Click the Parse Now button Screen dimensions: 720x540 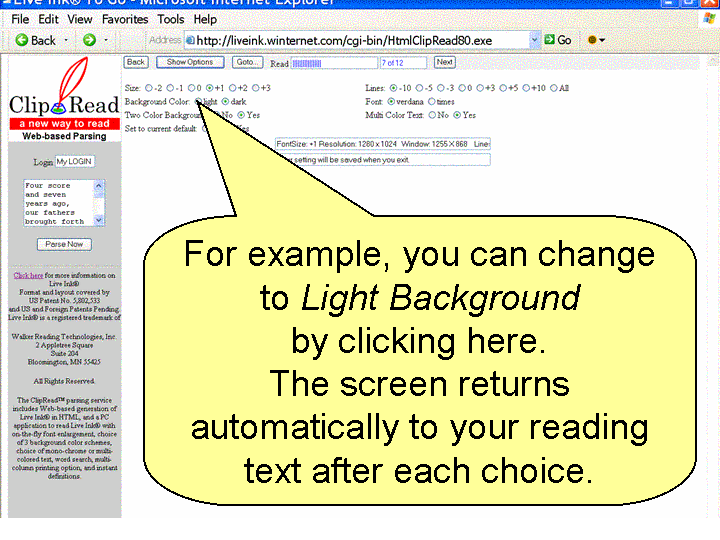[x=64, y=244]
